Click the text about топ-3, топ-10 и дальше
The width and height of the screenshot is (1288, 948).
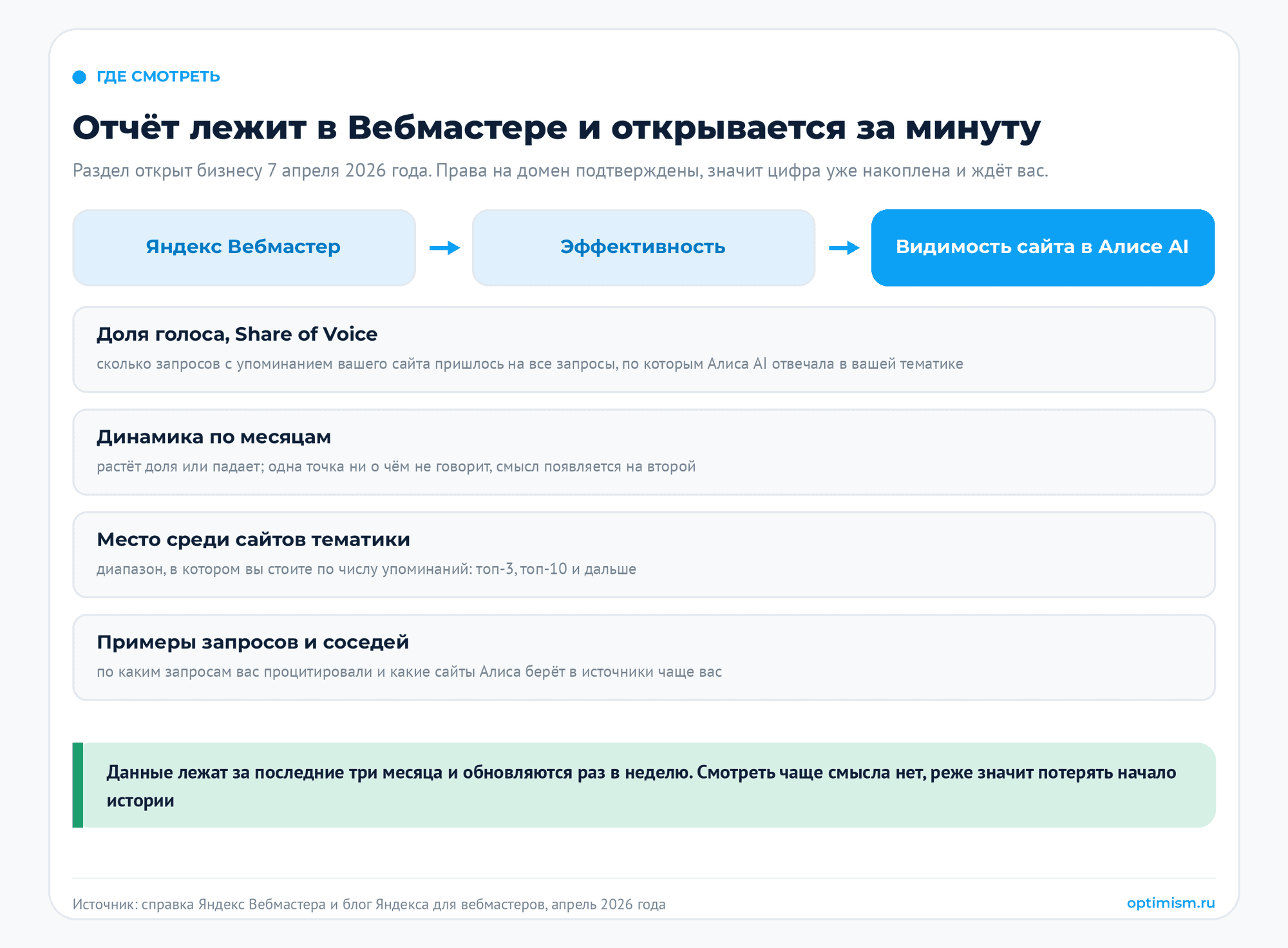point(366,569)
